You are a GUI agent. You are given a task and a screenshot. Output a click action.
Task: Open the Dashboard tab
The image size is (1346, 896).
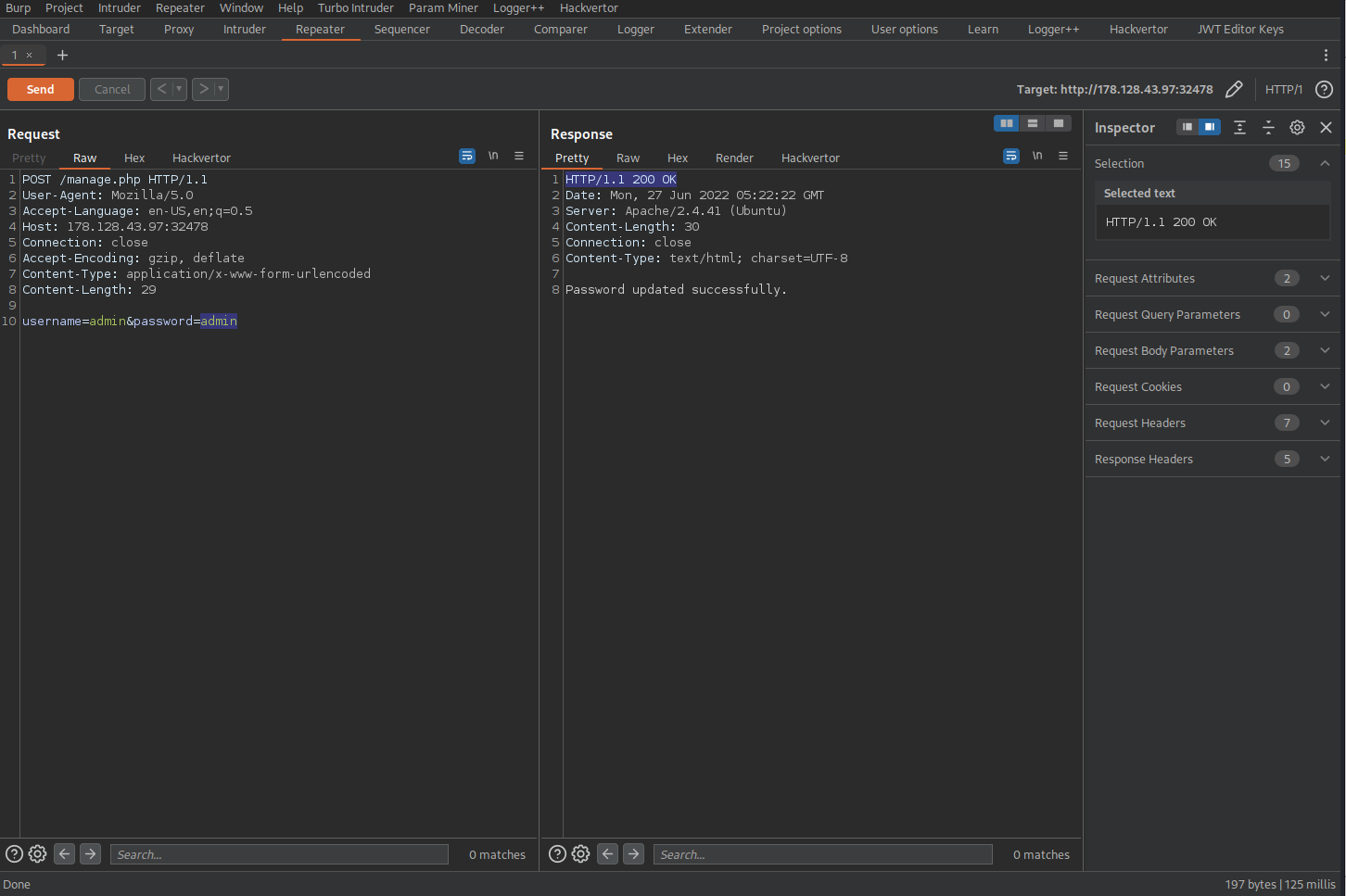(x=41, y=29)
